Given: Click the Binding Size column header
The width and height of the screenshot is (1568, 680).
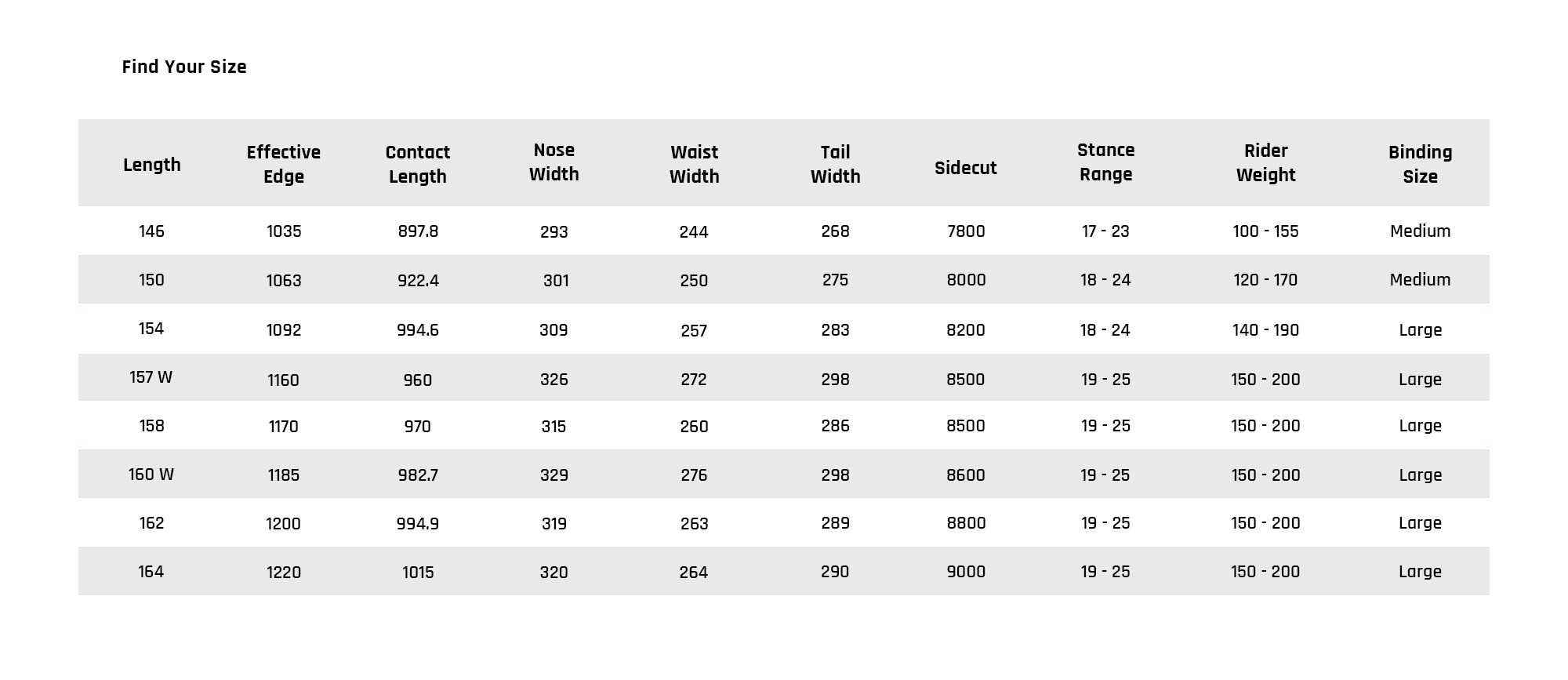Looking at the screenshot, I should (1420, 164).
